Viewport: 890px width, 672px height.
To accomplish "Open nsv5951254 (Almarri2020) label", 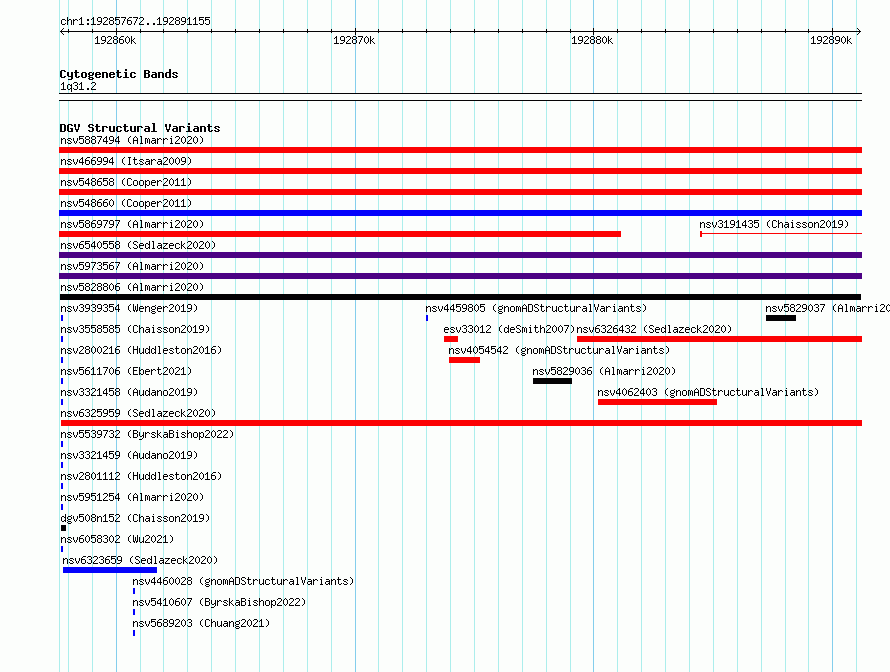I will pyautogui.click(x=132, y=497).
